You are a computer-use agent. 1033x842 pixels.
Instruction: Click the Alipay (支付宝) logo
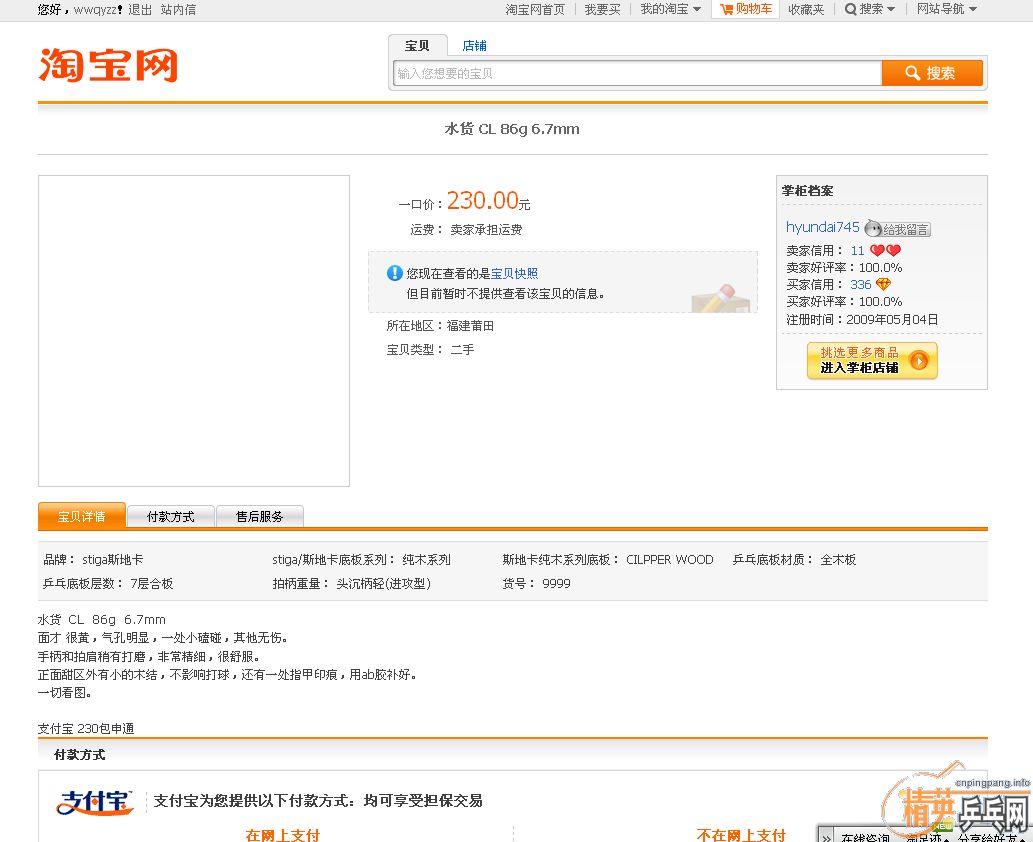tap(95, 802)
